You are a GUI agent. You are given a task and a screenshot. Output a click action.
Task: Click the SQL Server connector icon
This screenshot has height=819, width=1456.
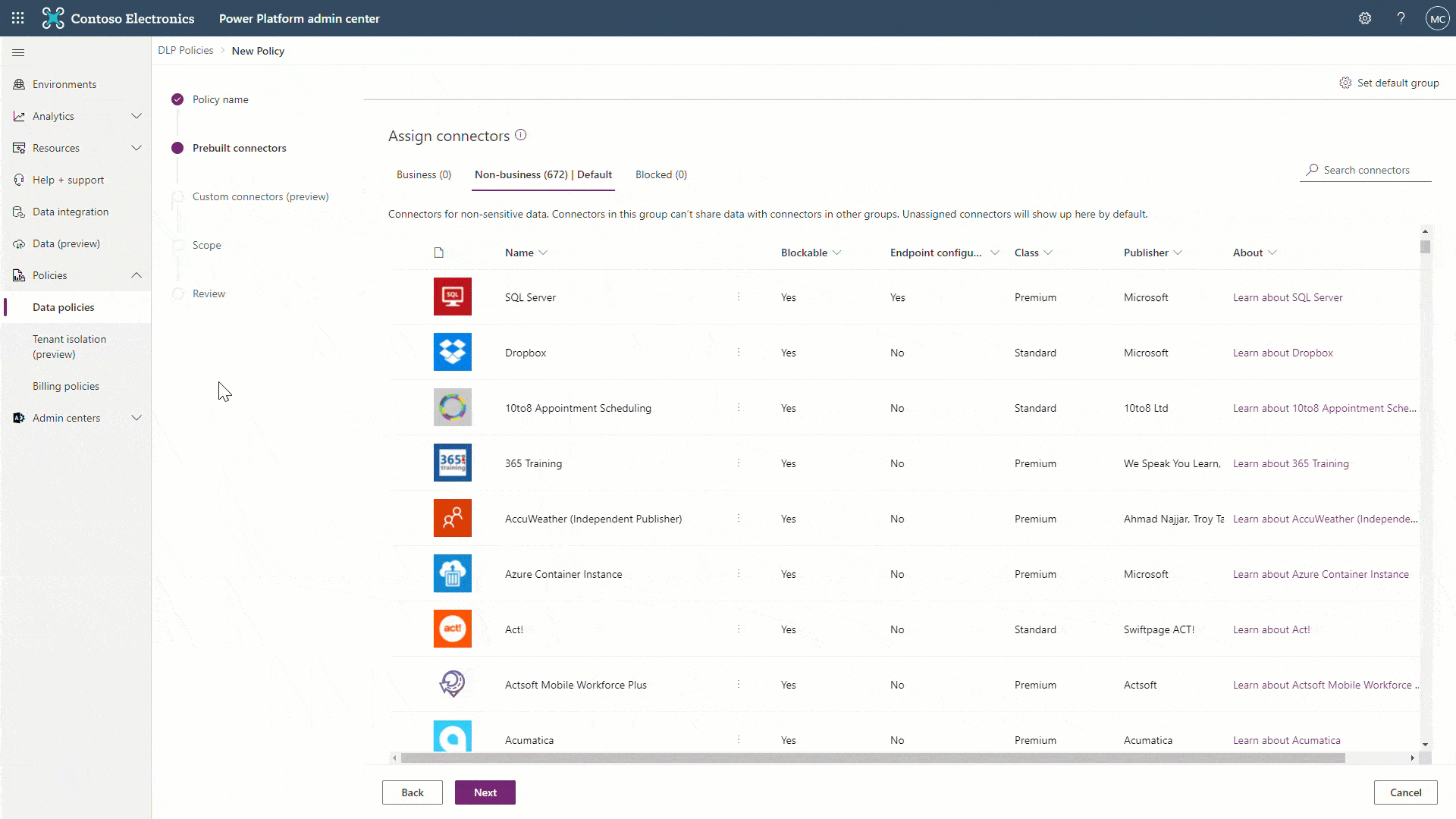tap(451, 297)
